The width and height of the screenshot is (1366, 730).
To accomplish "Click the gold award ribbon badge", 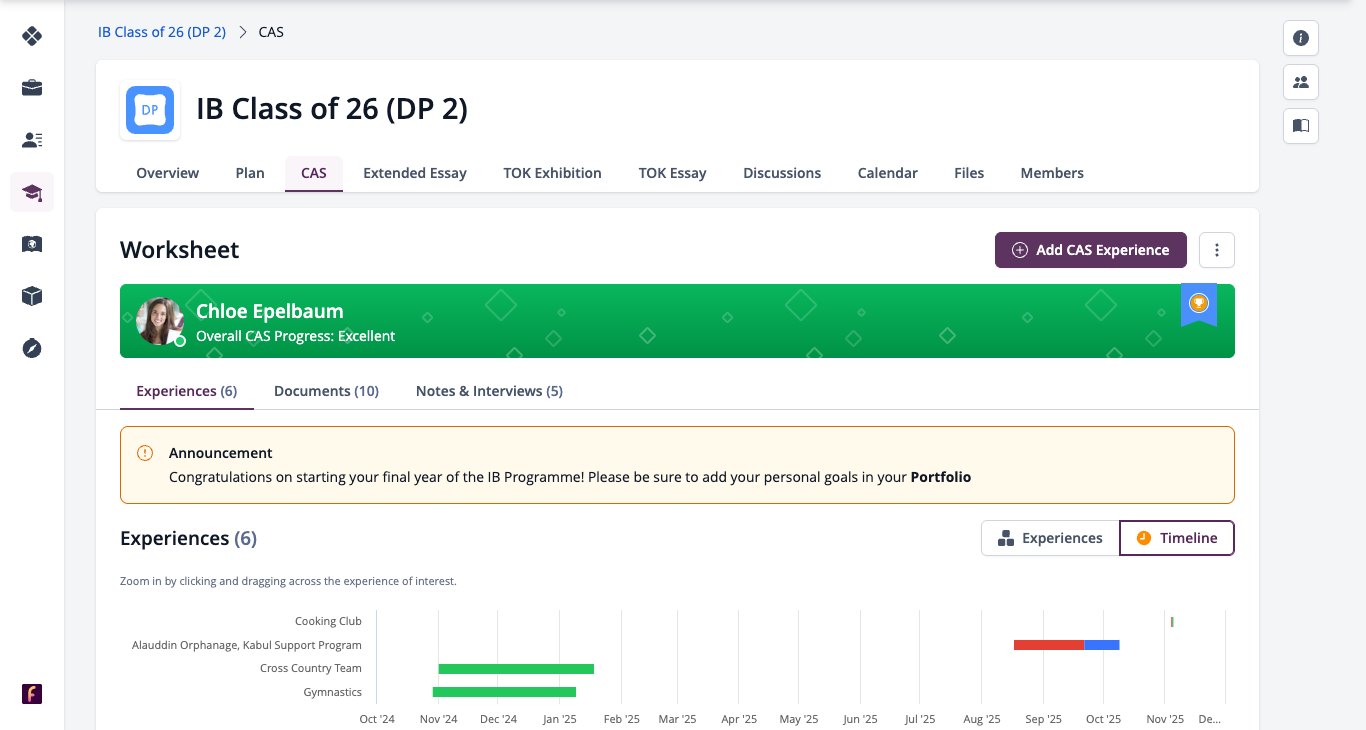I will (1199, 305).
